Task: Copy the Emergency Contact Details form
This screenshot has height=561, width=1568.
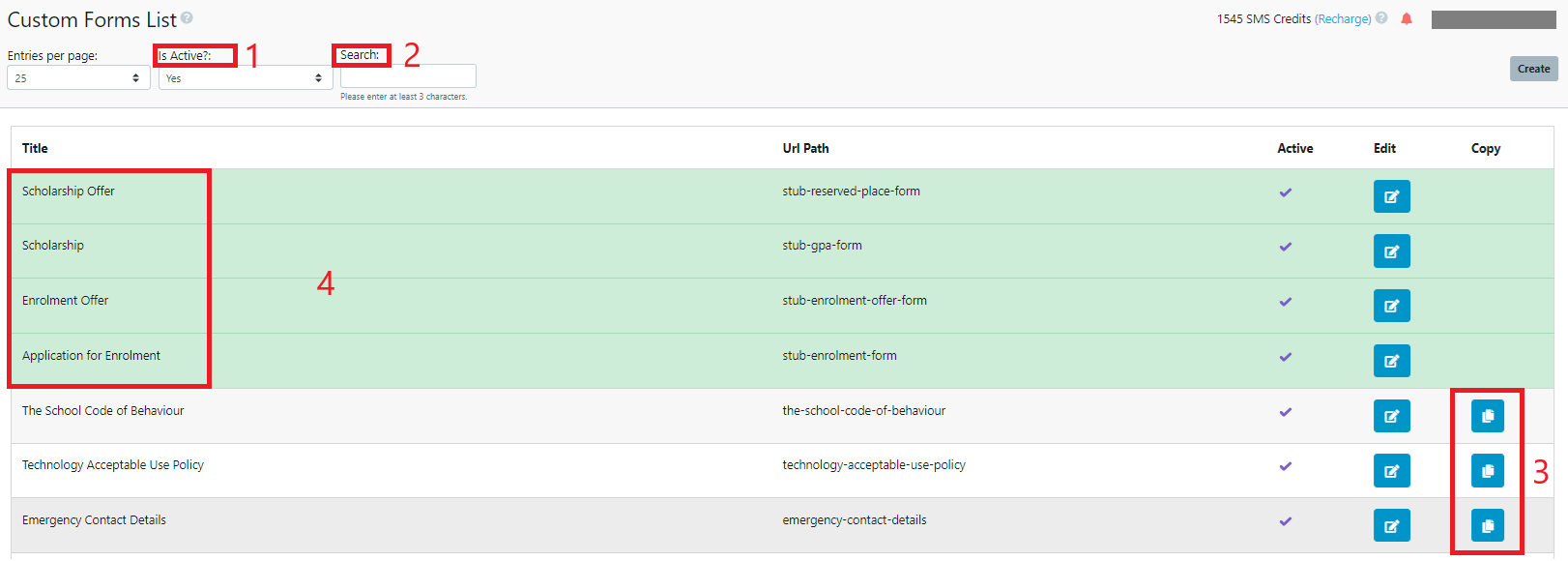Action: [x=1487, y=525]
